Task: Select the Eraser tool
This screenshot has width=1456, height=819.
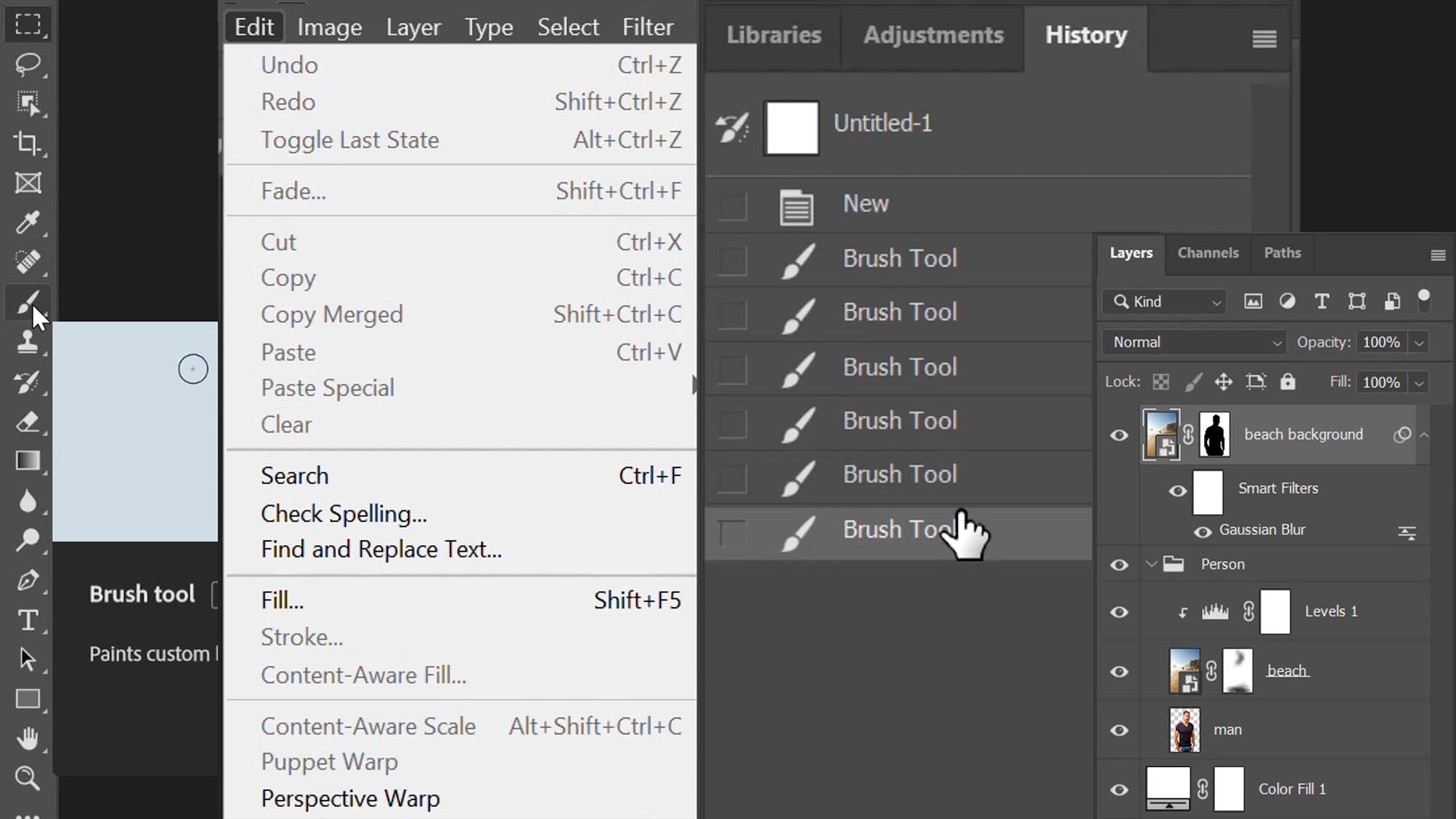Action: (x=28, y=422)
